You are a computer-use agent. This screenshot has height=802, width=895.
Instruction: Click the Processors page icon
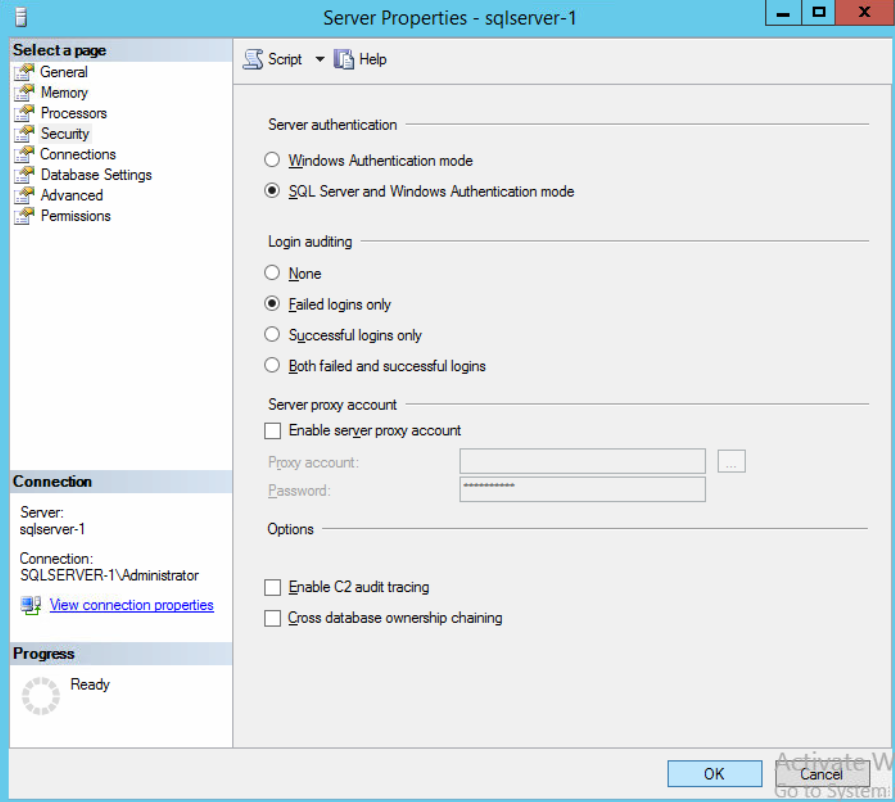point(24,114)
